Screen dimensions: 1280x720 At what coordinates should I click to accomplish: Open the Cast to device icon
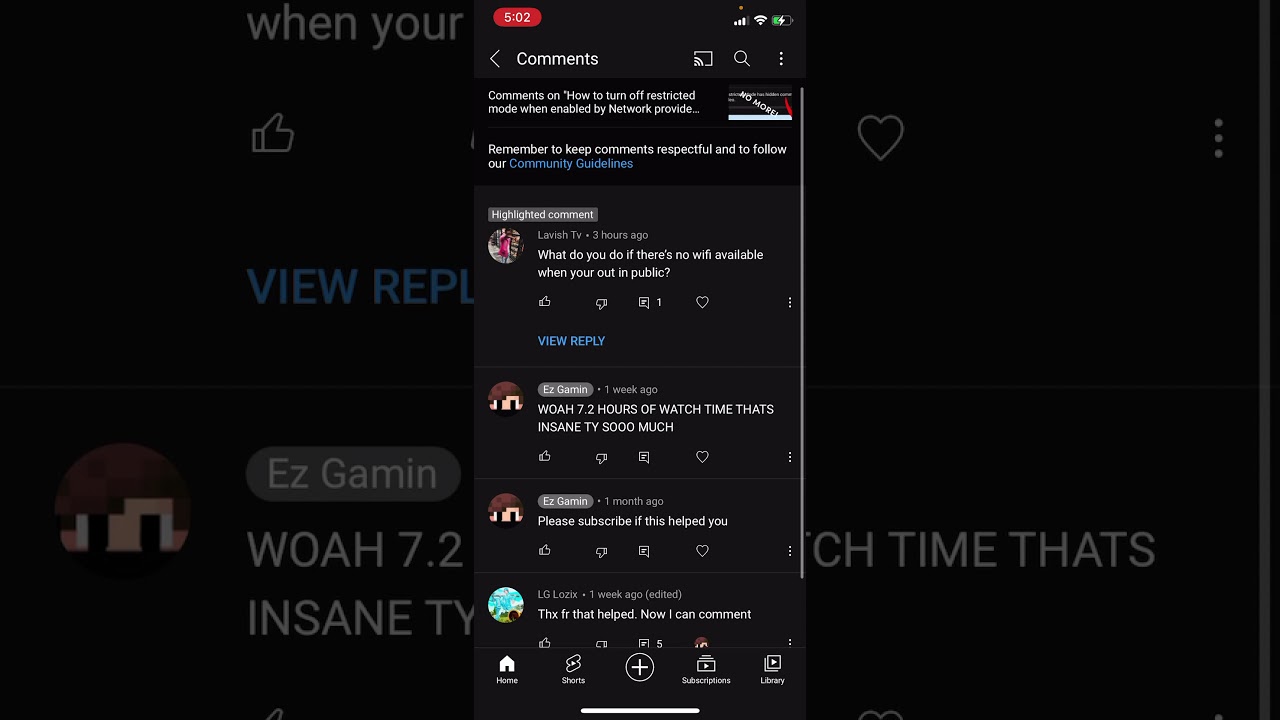tap(703, 59)
